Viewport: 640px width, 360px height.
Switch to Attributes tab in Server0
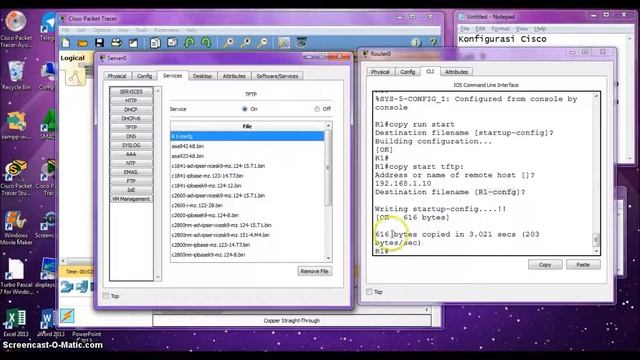tap(234, 76)
